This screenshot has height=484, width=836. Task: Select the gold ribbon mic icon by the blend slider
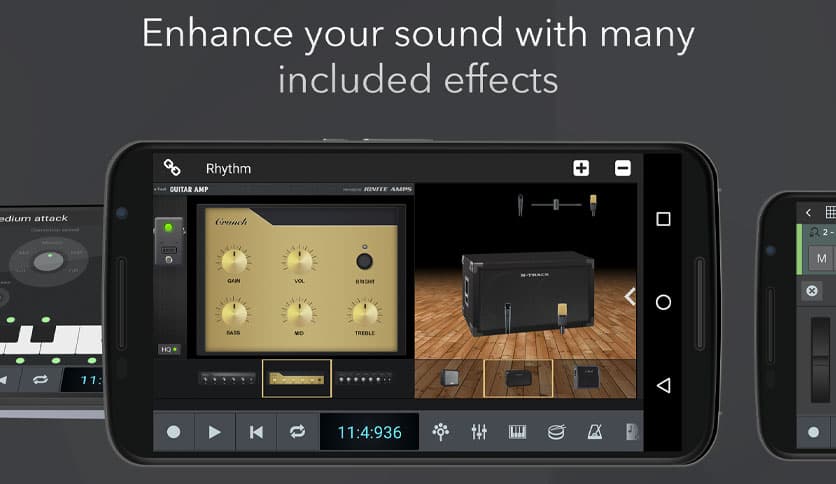click(593, 205)
